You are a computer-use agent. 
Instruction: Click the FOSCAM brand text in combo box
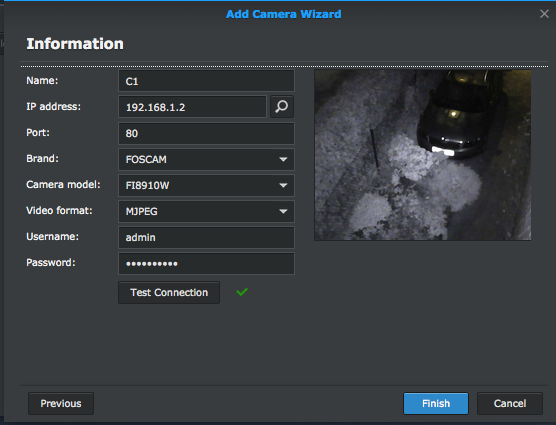click(x=146, y=160)
